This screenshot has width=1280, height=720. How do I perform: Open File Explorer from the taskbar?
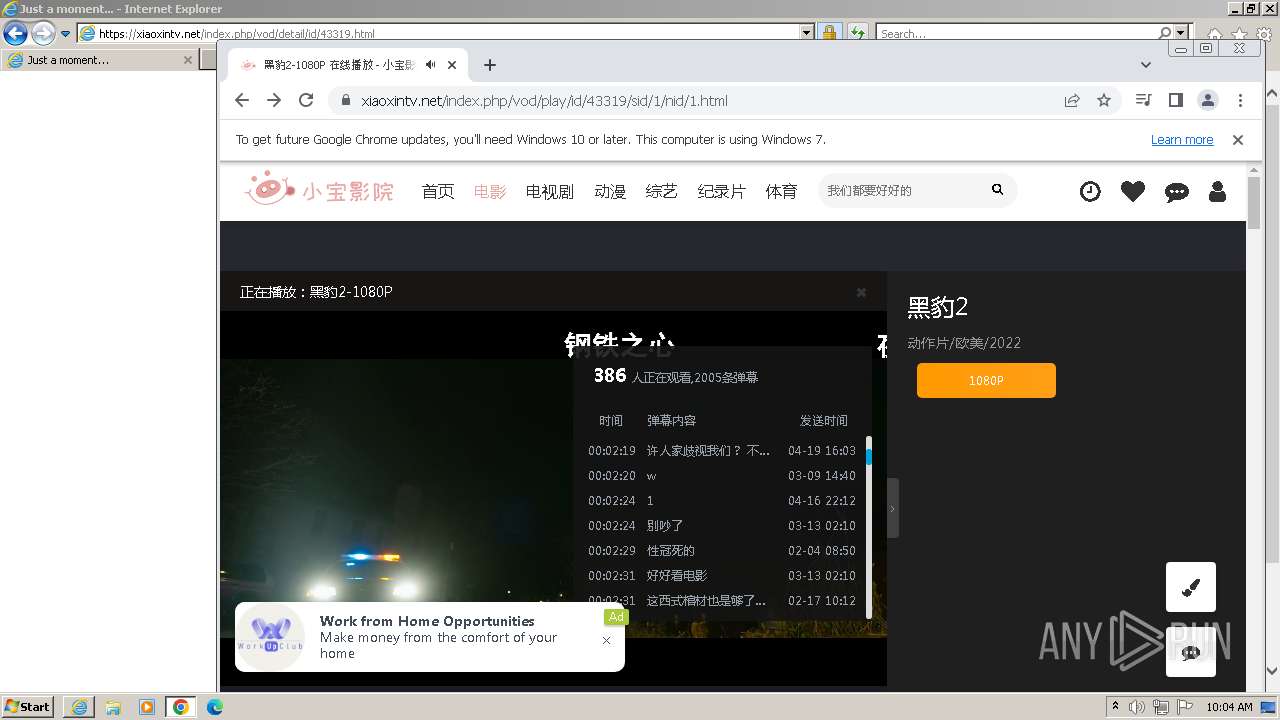(x=113, y=707)
